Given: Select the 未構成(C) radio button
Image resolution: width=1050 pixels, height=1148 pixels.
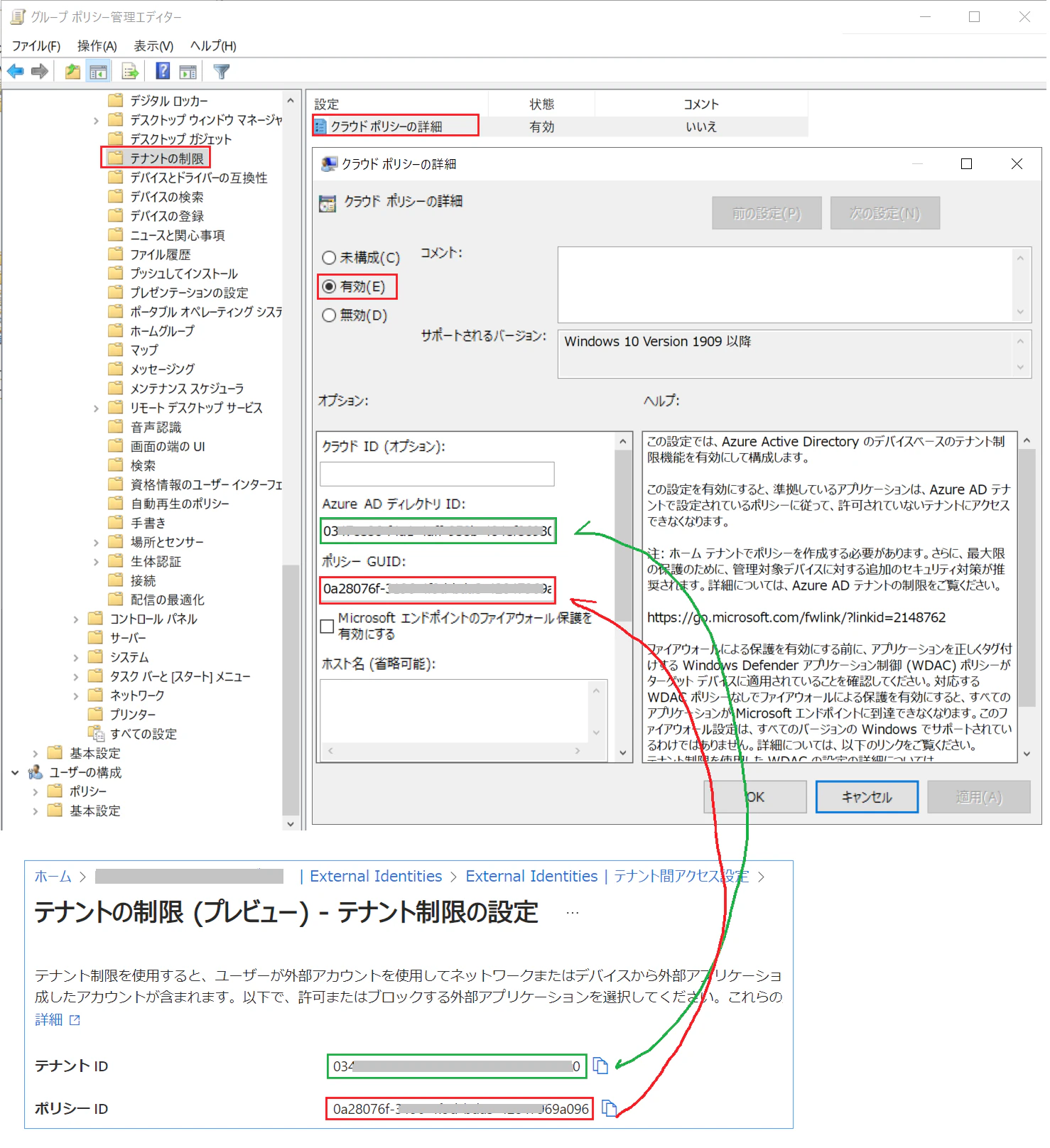Looking at the screenshot, I should [329, 258].
